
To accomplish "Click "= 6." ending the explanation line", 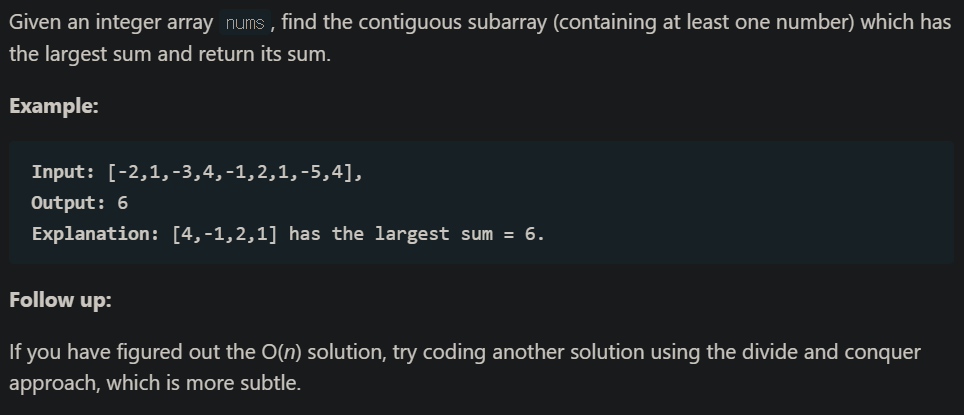I will click(524, 234).
